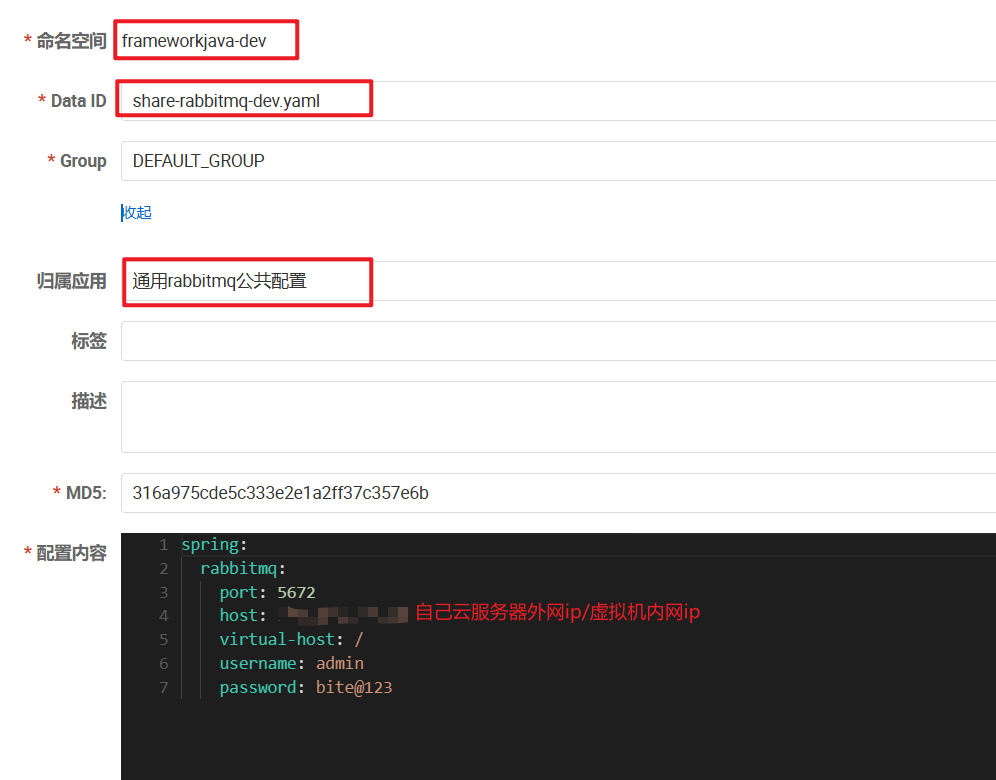Click the 'port: 5672' line
This screenshot has width=996, height=780.
(x=267, y=593)
